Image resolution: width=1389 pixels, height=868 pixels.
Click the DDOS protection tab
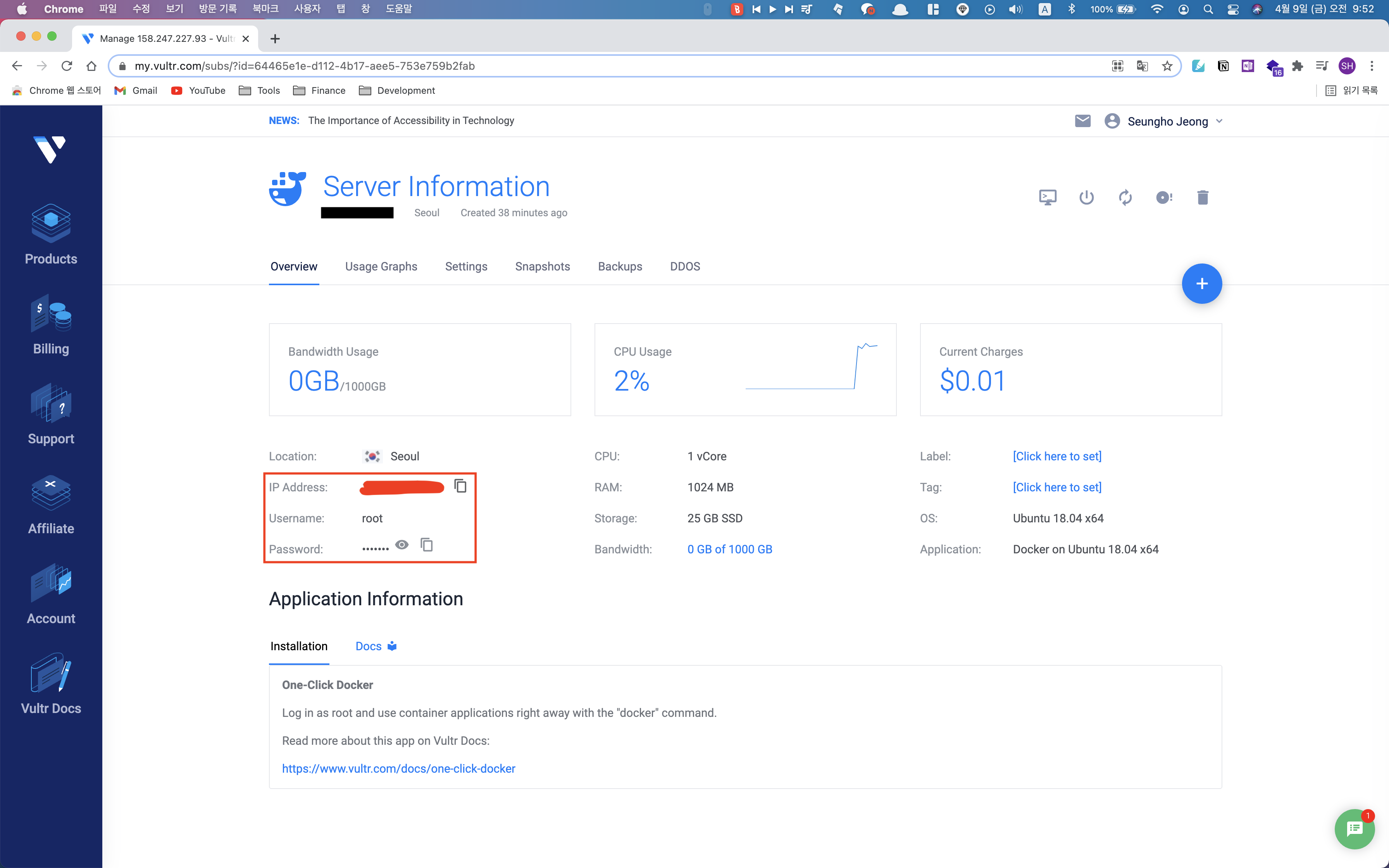coord(685,266)
